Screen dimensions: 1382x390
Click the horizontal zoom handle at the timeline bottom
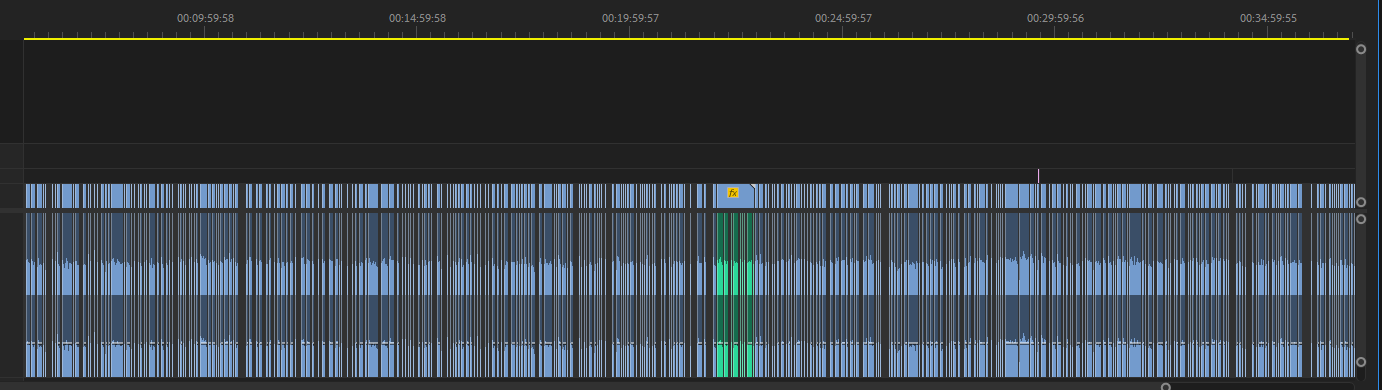1165,386
